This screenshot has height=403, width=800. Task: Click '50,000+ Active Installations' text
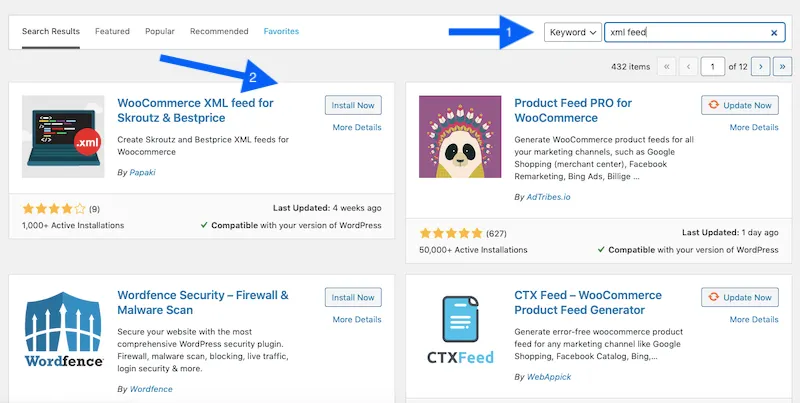tap(473, 250)
